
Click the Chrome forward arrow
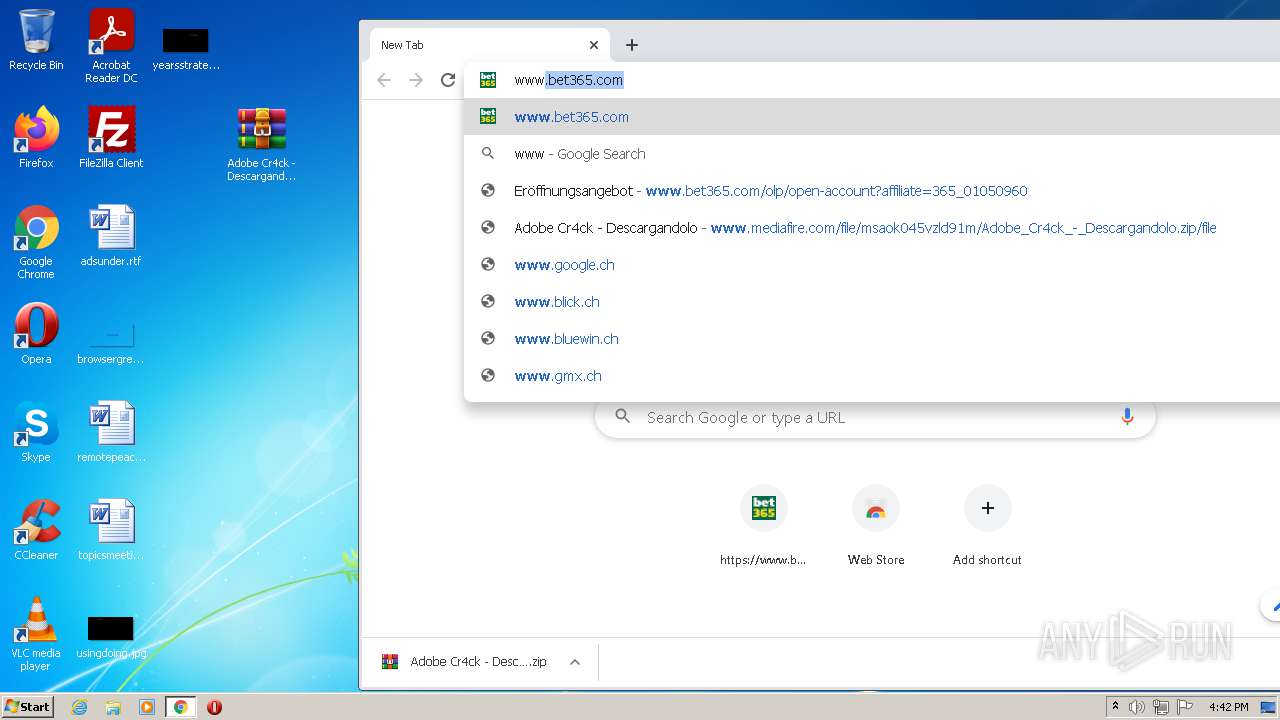pyautogui.click(x=416, y=80)
